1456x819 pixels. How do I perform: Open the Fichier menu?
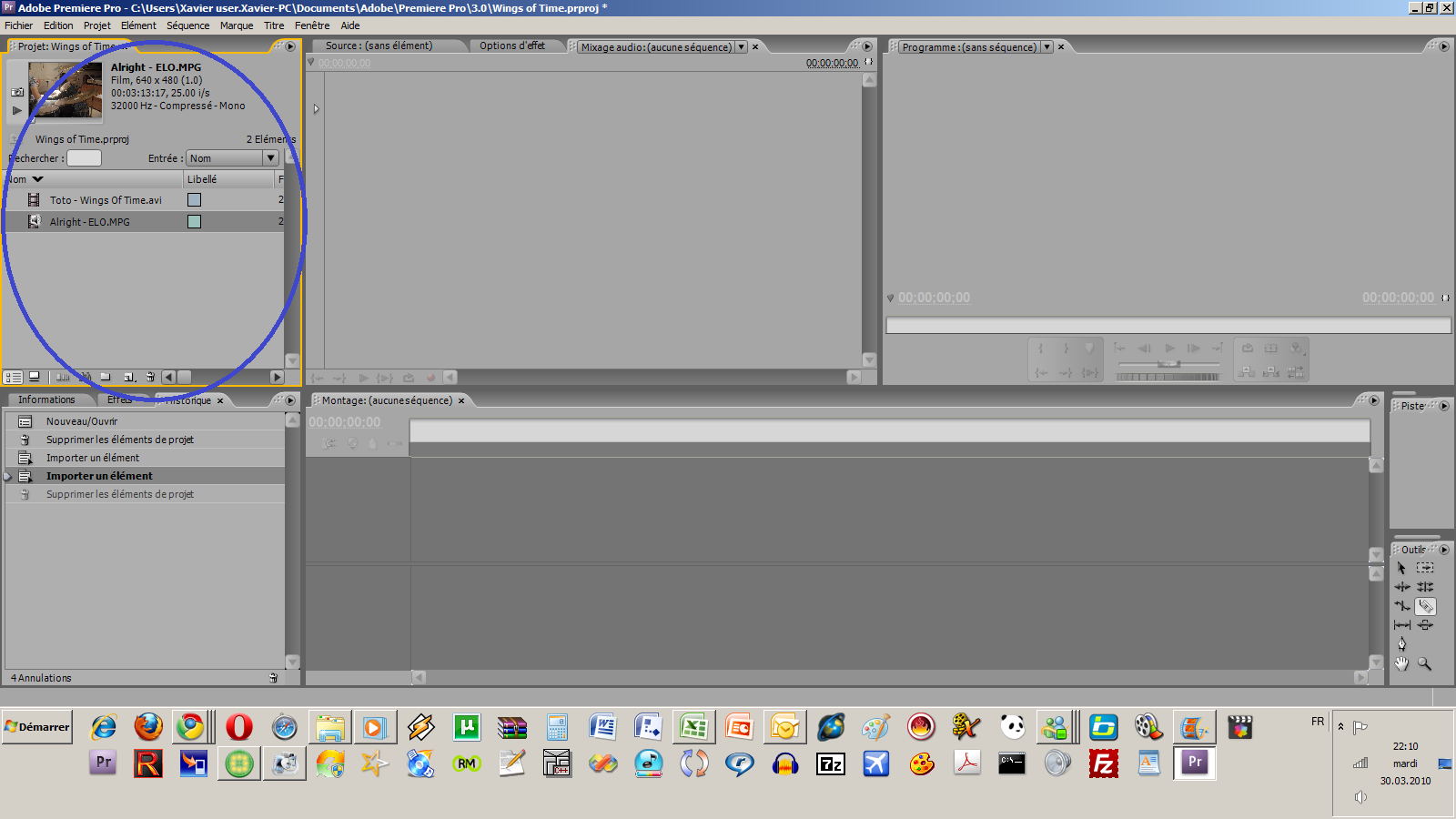[18, 25]
